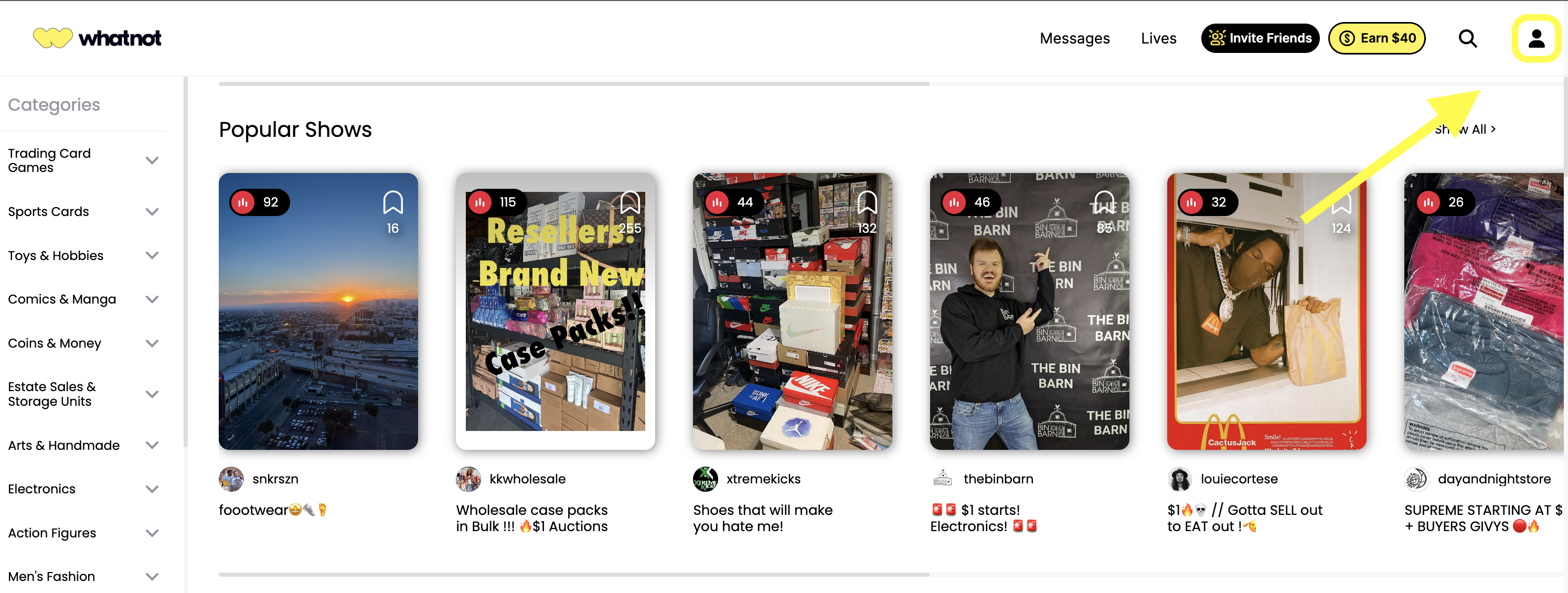
Task: Click 'Gotta SELL out to EAT out' title
Action: click(x=1245, y=518)
